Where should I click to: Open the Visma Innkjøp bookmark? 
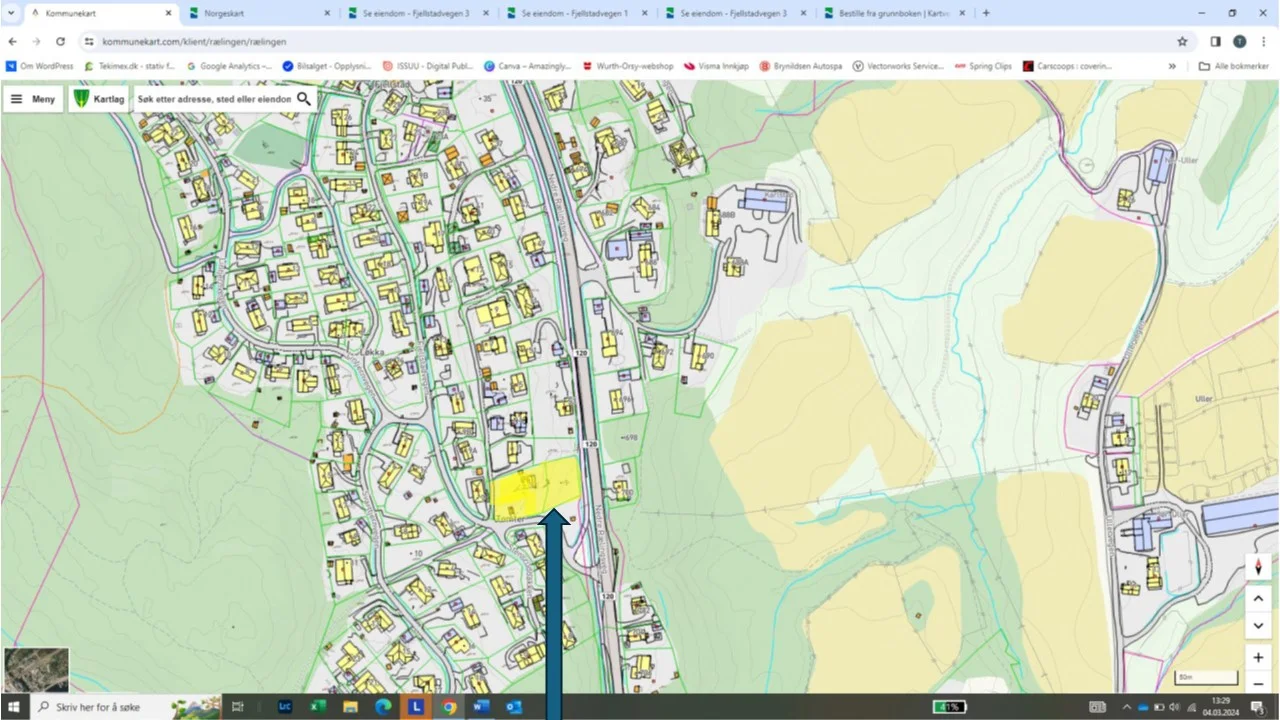pos(715,66)
